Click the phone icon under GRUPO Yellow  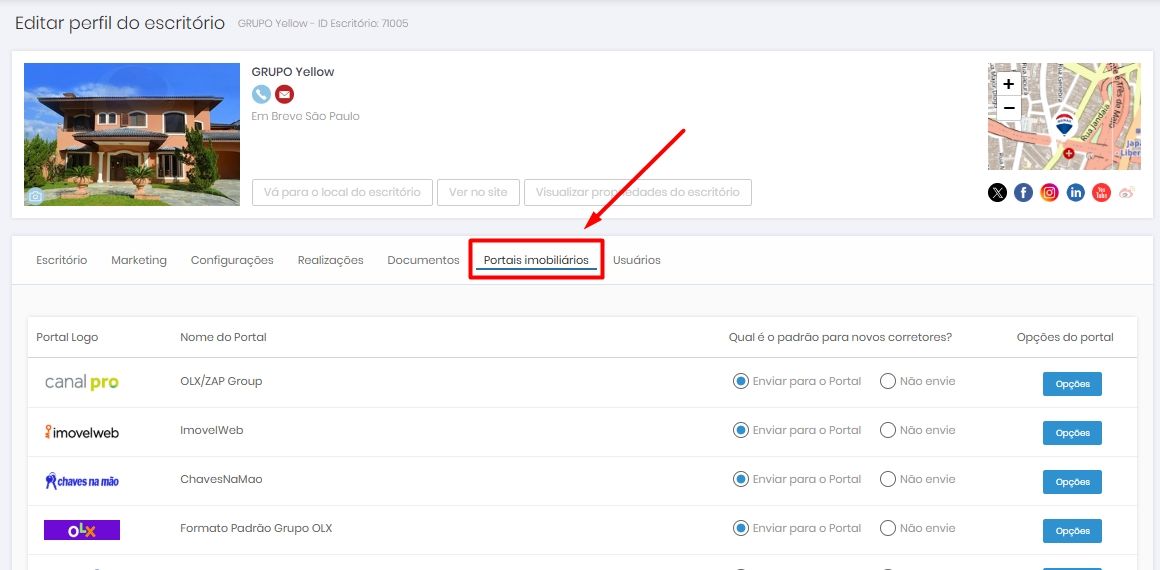pos(261,94)
